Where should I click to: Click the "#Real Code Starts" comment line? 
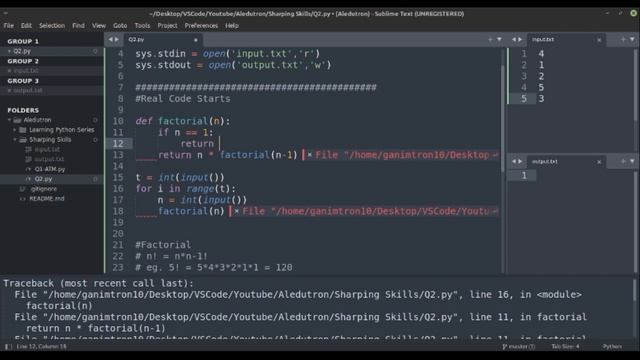pos(183,99)
